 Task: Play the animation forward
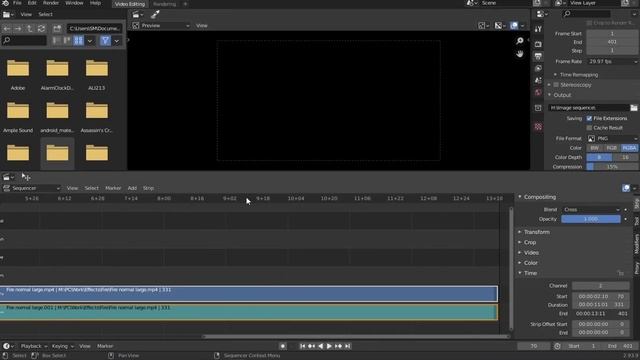tap(329, 346)
